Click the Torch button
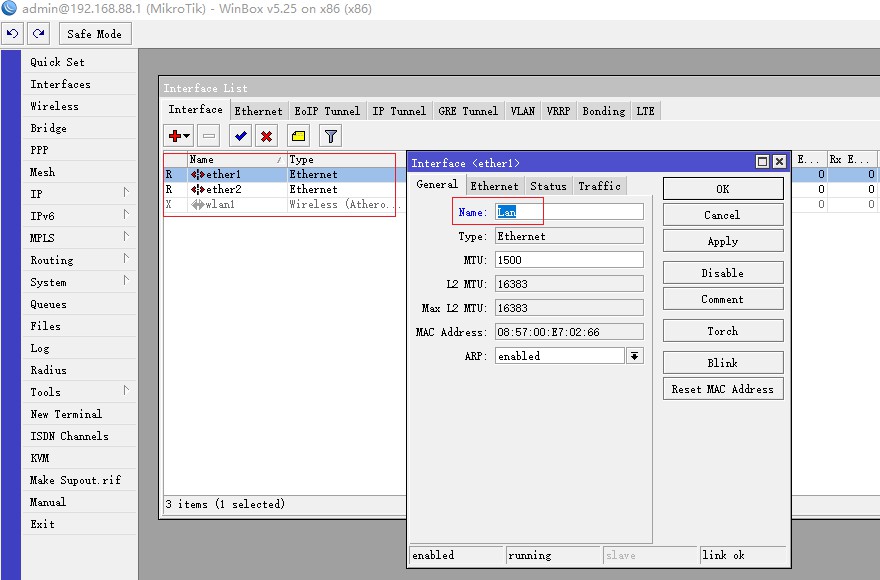 tap(722, 331)
